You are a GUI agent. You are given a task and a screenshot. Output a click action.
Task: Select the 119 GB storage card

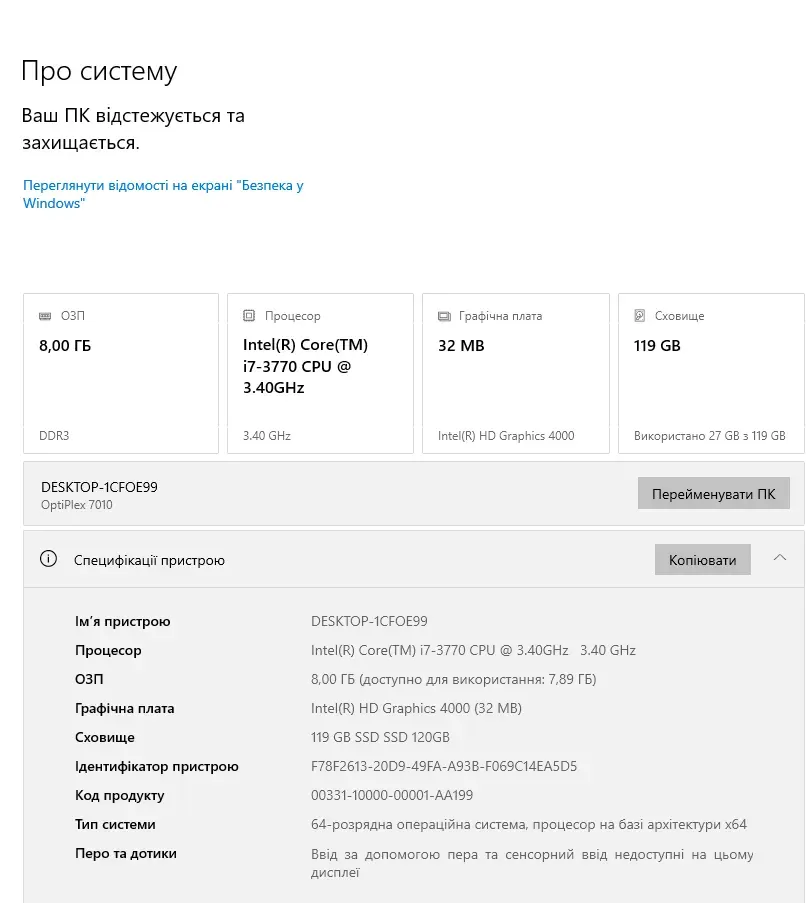[711, 373]
